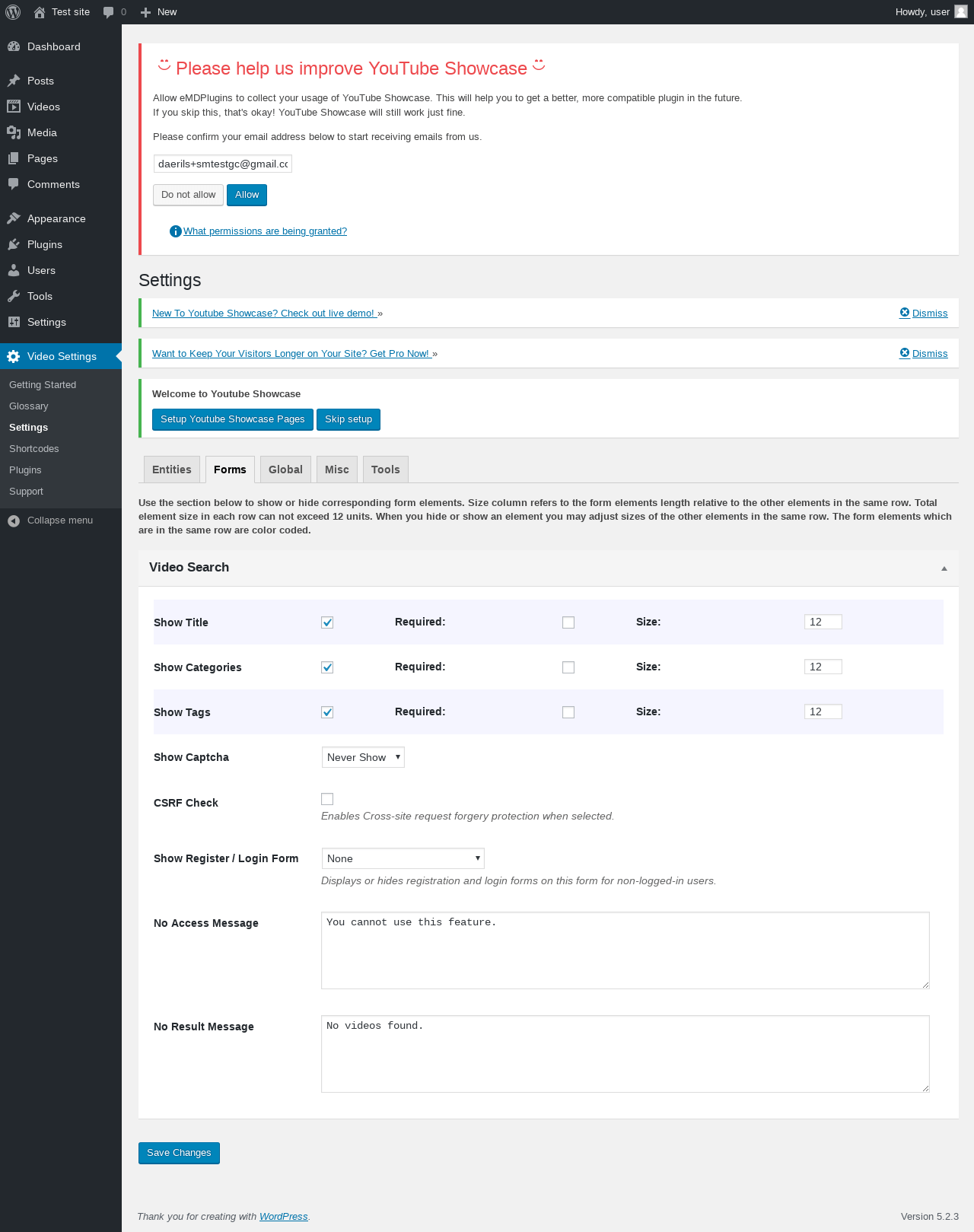The width and height of the screenshot is (974, 1232).
Task: Collapse the Video Search section
Action: tap(944, 568)
